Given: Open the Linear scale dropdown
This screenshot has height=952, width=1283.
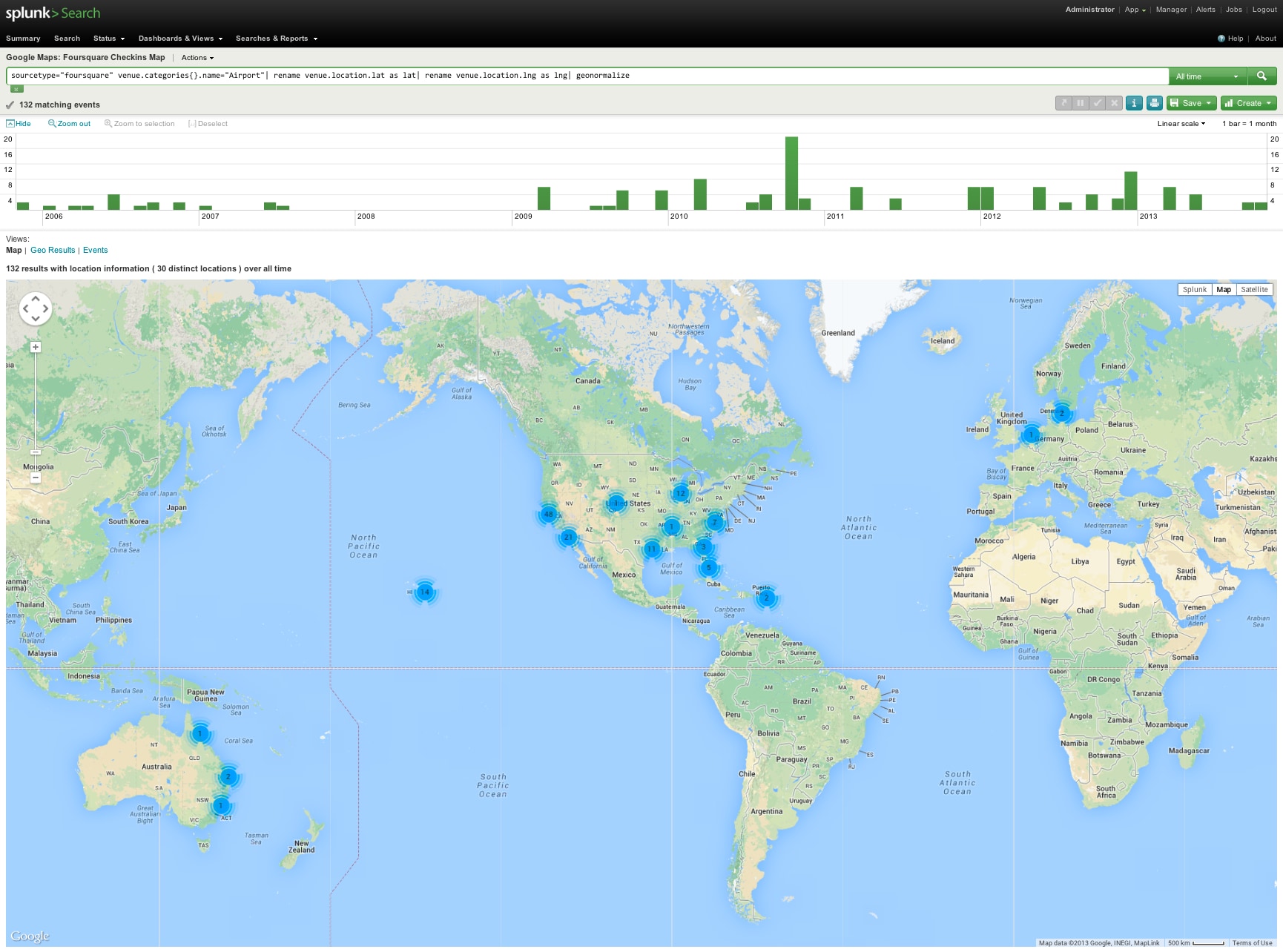Looking at the screenshot, I should tap(1181, 124).
